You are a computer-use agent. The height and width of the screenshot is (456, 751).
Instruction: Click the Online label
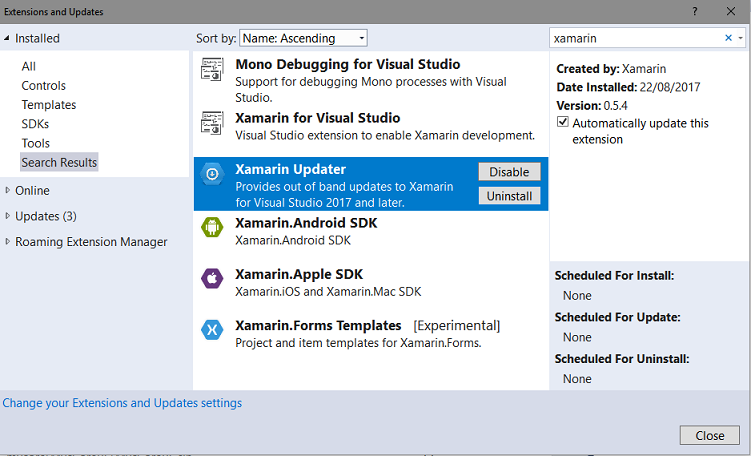pos(32,190)
